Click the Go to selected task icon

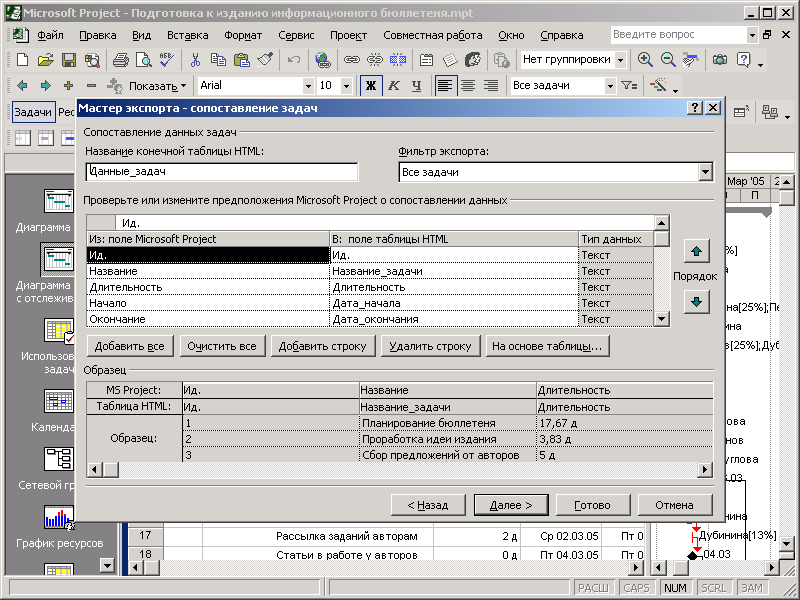pyautogui.click(x=691, y=60)
